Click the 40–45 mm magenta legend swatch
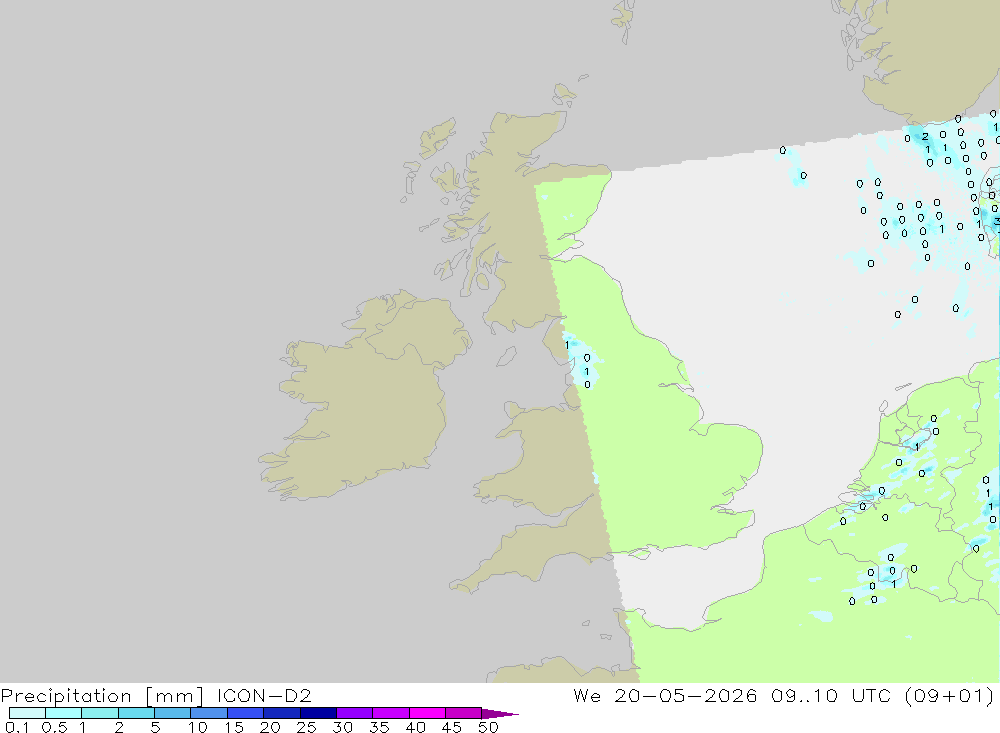1000x733 pixels. point(427,713)
